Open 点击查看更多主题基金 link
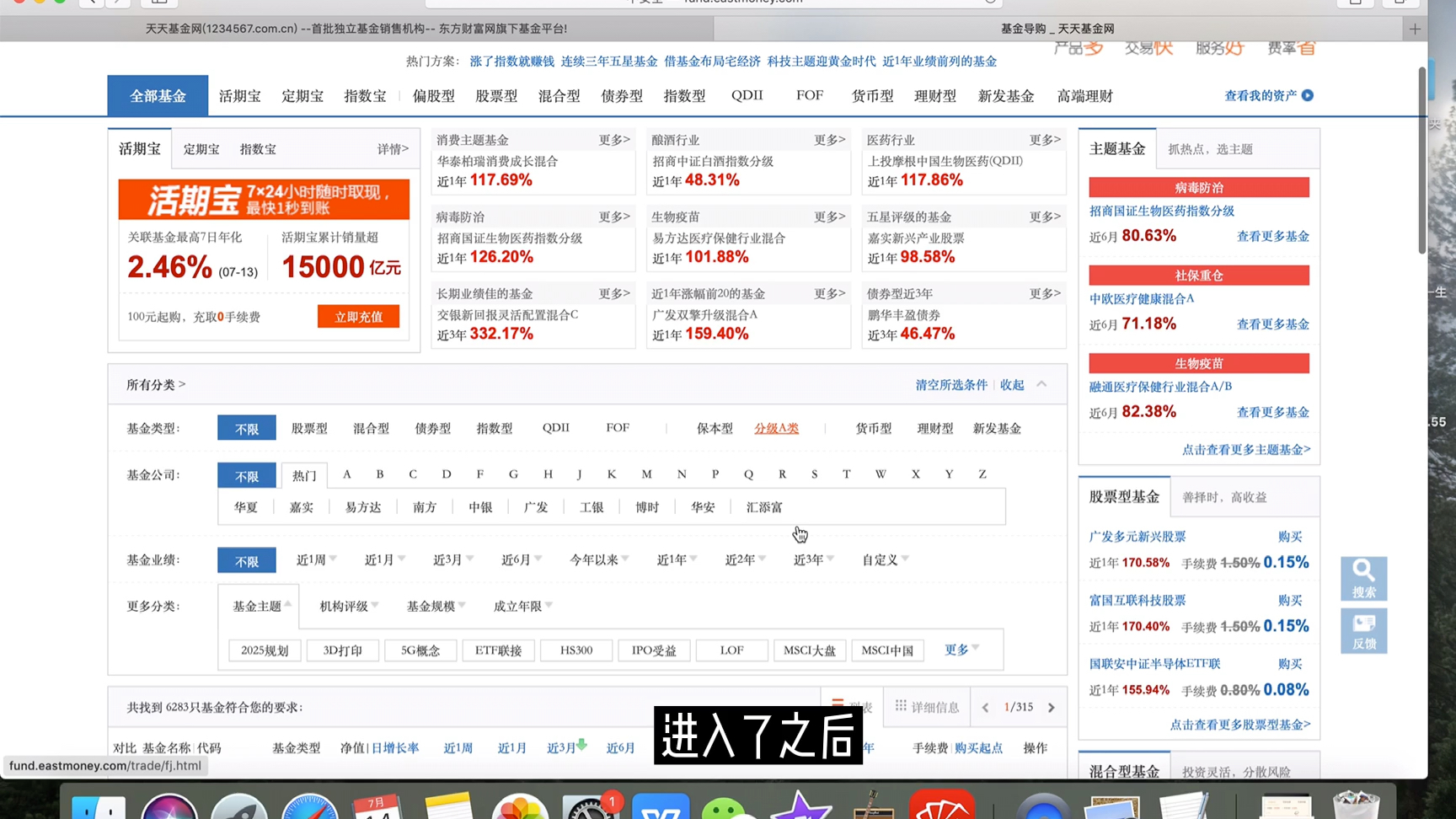 1246,449
